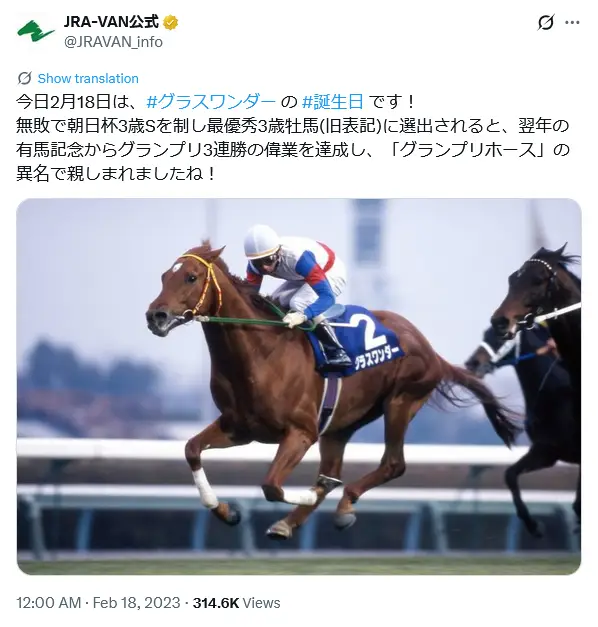
Task: Open the #グラスワンダー hashtag
Action: point(211,102)
